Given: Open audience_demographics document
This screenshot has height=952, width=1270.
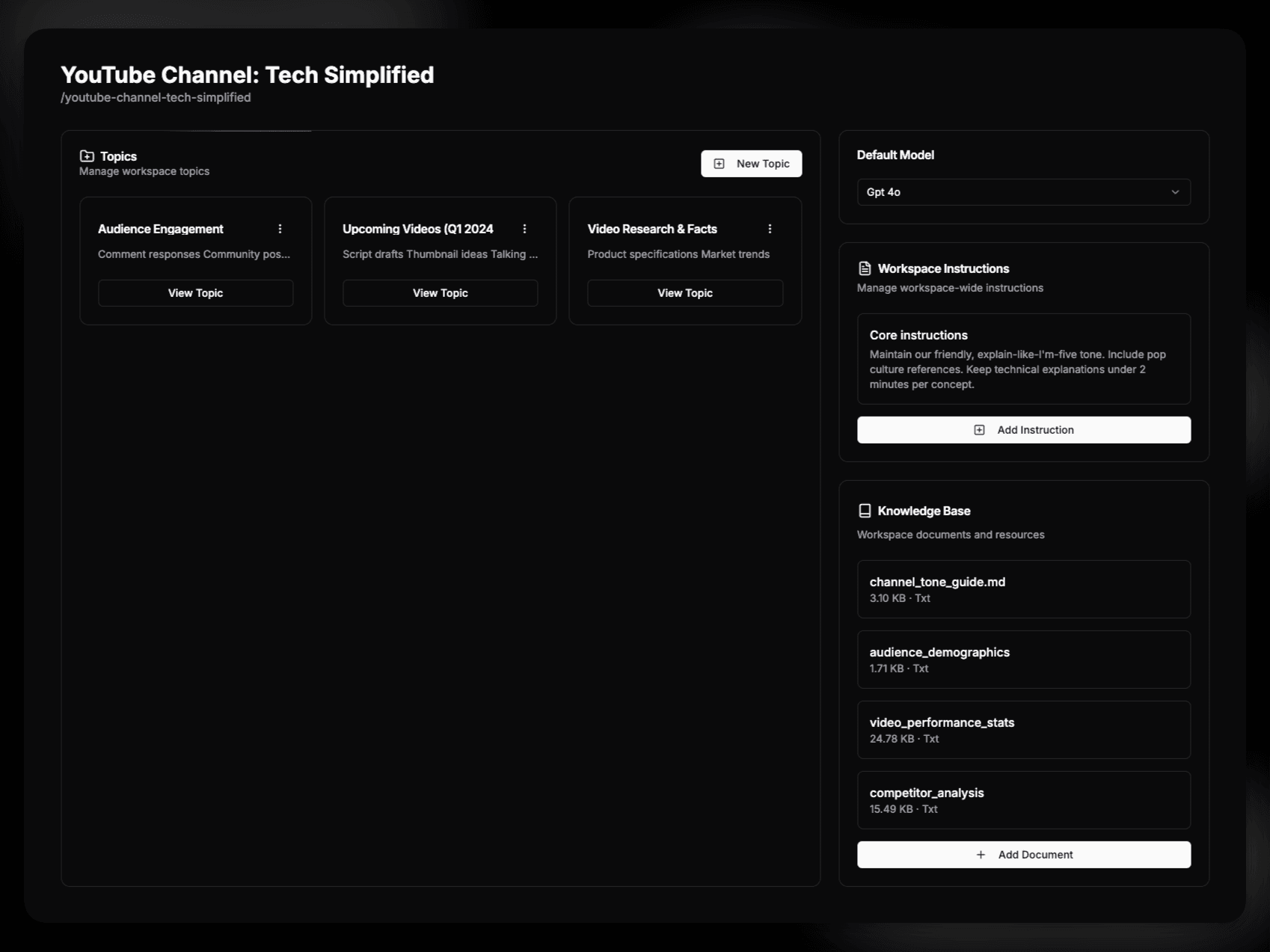Looking at the screenshot, I should (1023, 660).
